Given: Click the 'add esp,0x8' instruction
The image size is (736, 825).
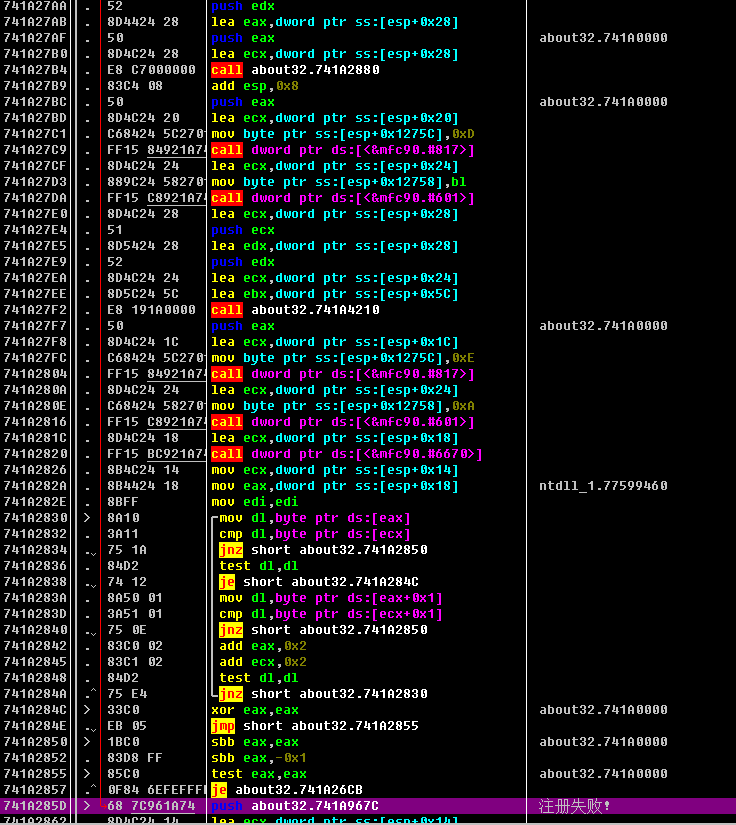Looking at the screenshot, I should [255, 86].
